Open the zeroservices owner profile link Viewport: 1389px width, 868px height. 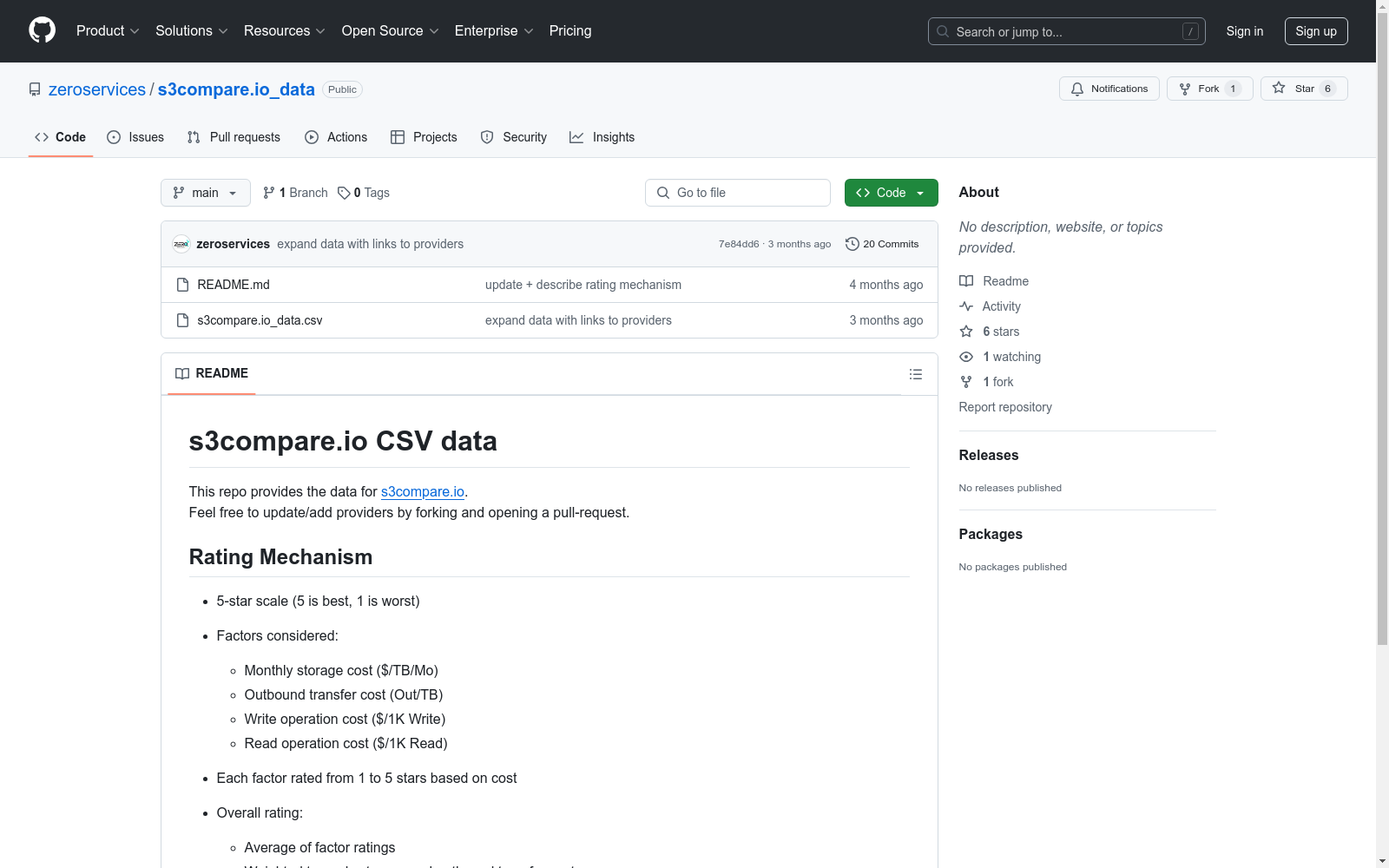[x=97, y=89]
